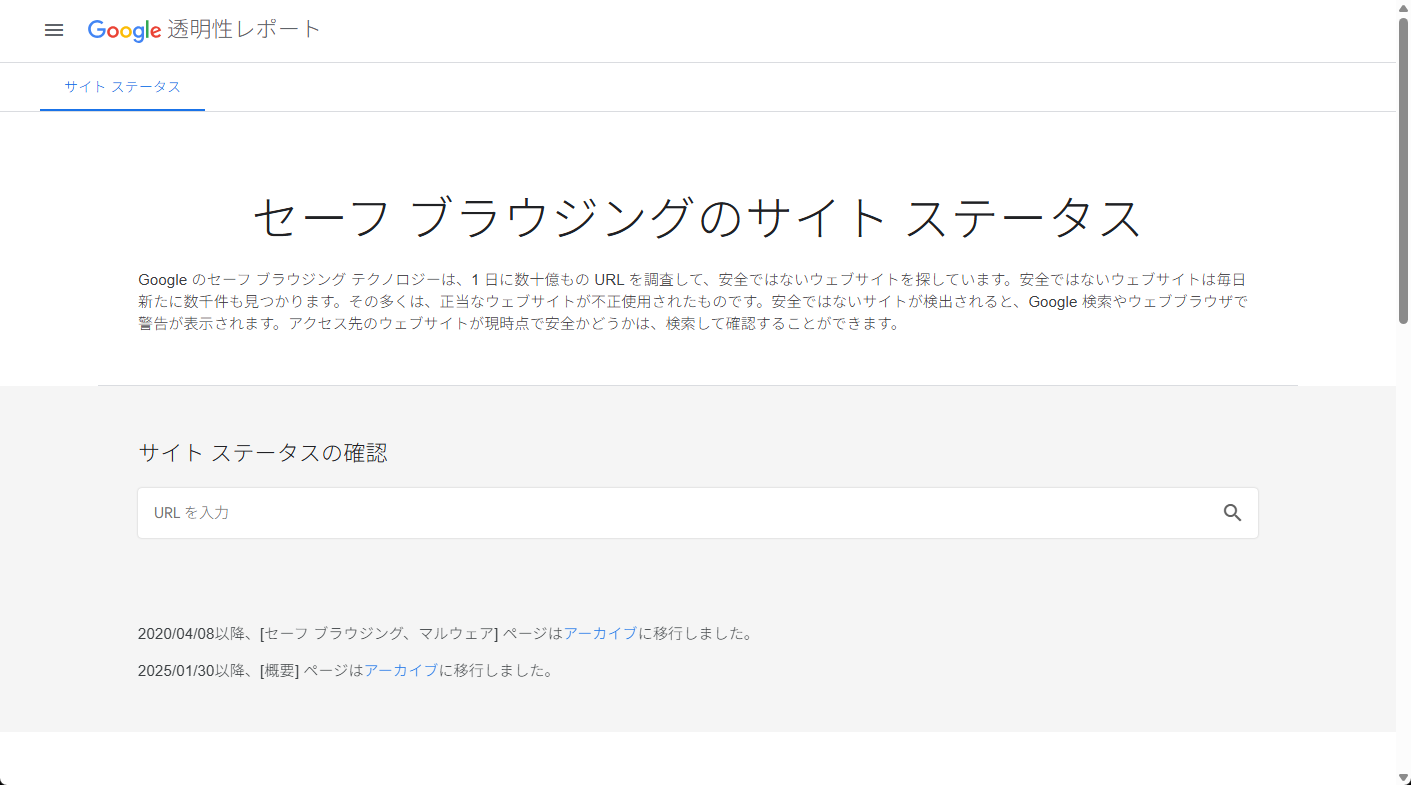
Task: Select the サイト ステータス tab
Action: click(x=123, y=87)
